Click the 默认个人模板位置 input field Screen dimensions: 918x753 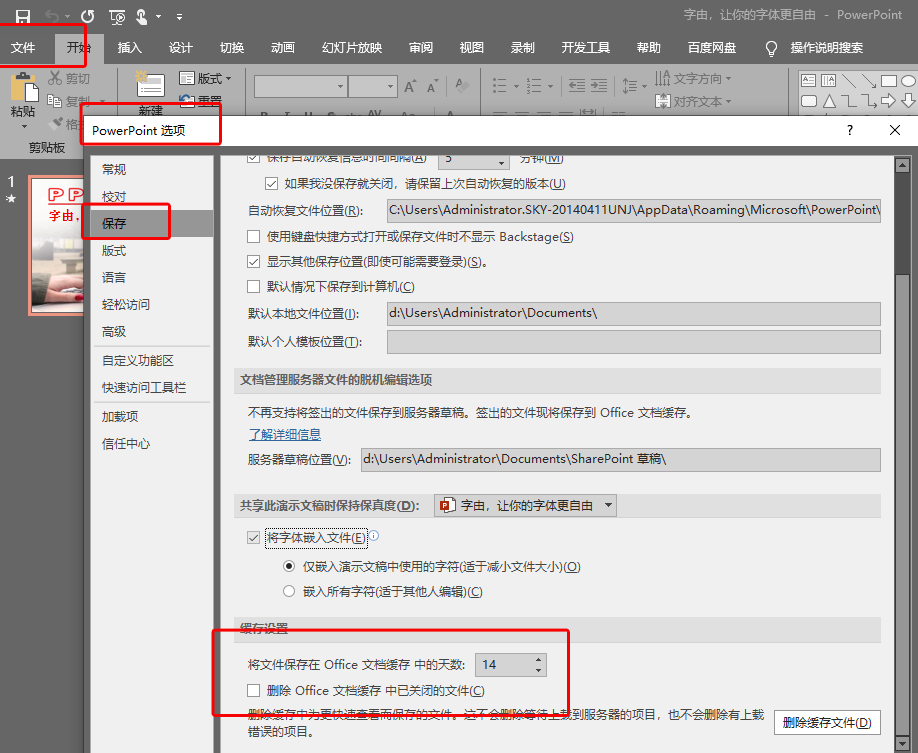(x=633, y=341)
